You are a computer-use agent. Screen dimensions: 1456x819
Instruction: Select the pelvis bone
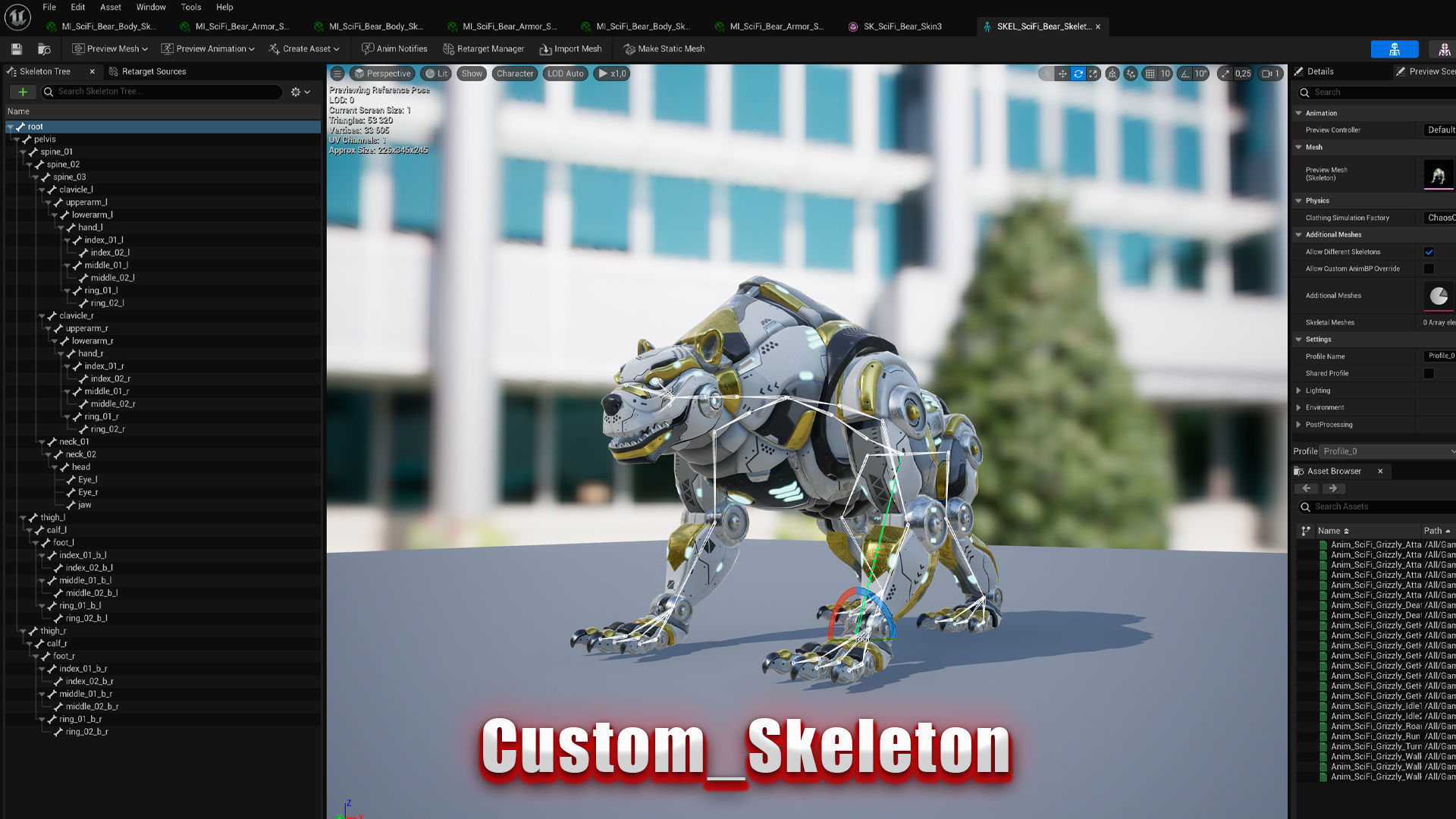pyautogui.click(x=44, y=139)
